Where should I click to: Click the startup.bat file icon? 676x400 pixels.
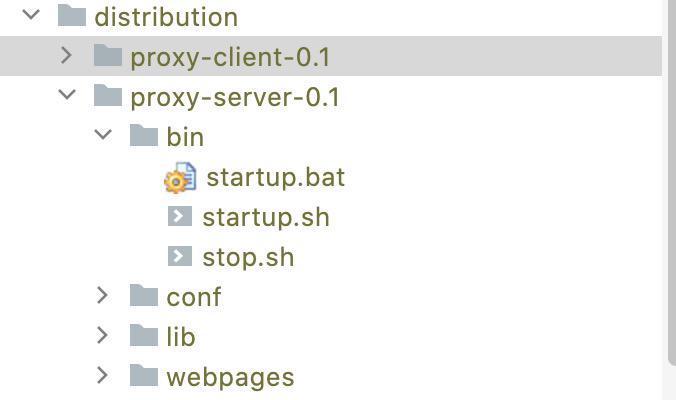(x=180, y=178)
